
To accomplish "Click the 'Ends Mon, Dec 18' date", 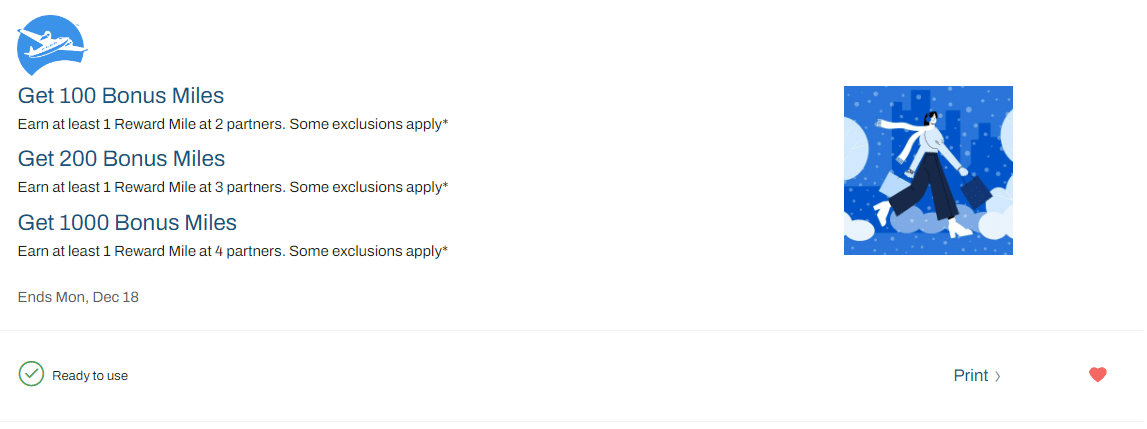I will point(78,297).
